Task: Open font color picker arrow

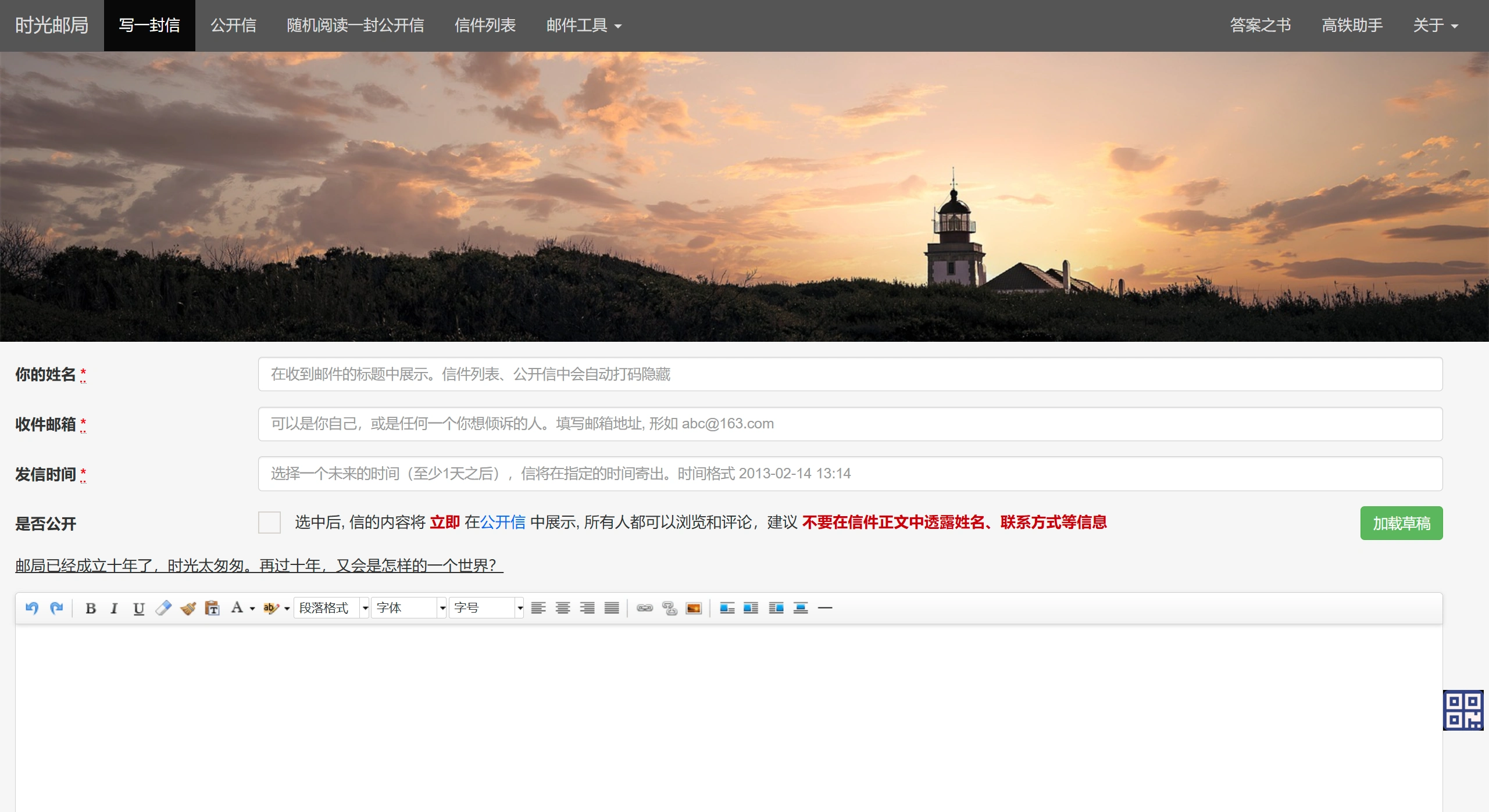Action: [252, 609]
